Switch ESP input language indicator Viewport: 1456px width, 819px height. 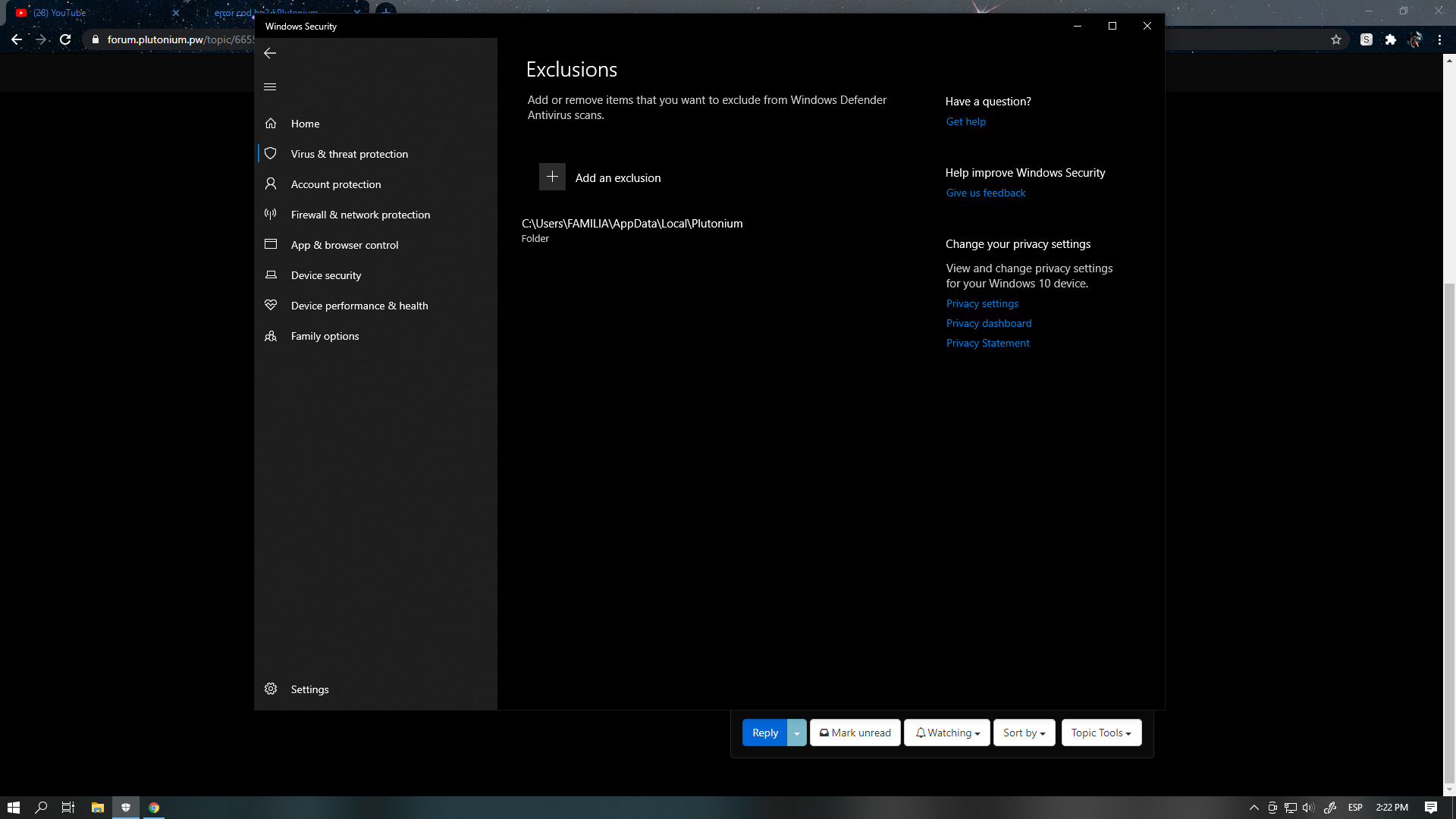[1355, 808]
